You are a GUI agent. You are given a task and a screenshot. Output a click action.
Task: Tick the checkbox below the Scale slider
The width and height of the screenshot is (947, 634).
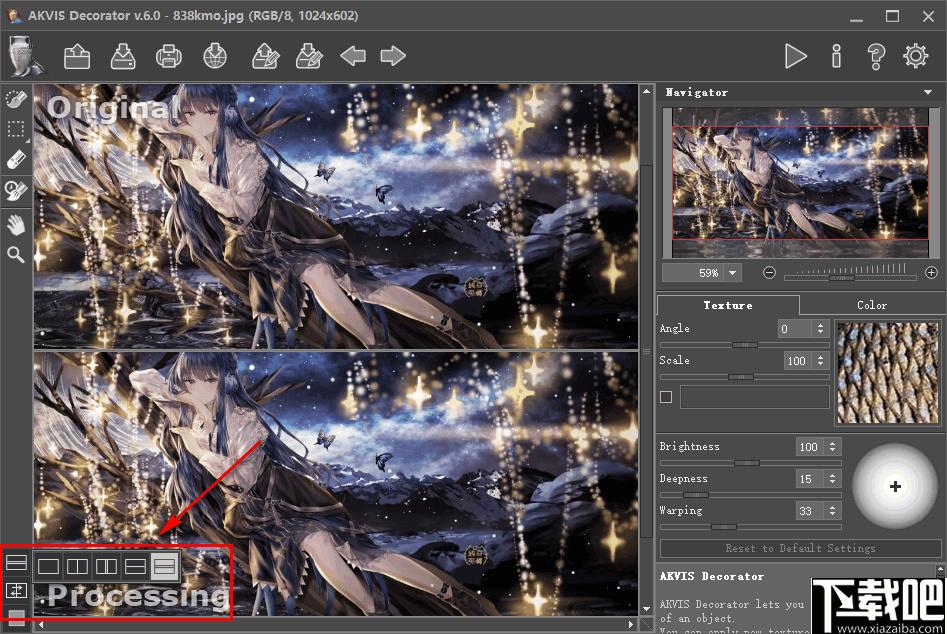point(666,397)
